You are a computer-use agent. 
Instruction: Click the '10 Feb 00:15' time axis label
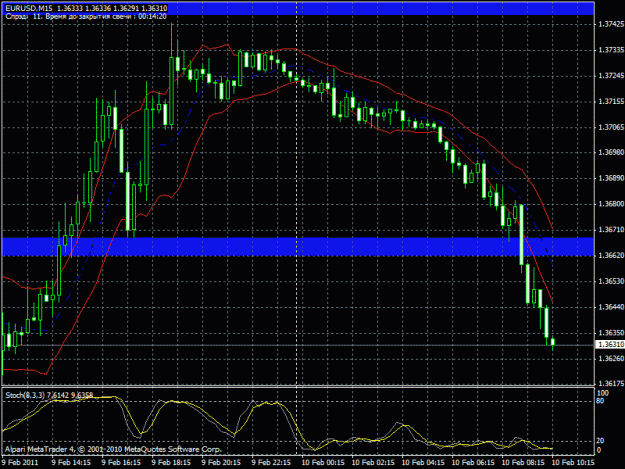point(323,462)
